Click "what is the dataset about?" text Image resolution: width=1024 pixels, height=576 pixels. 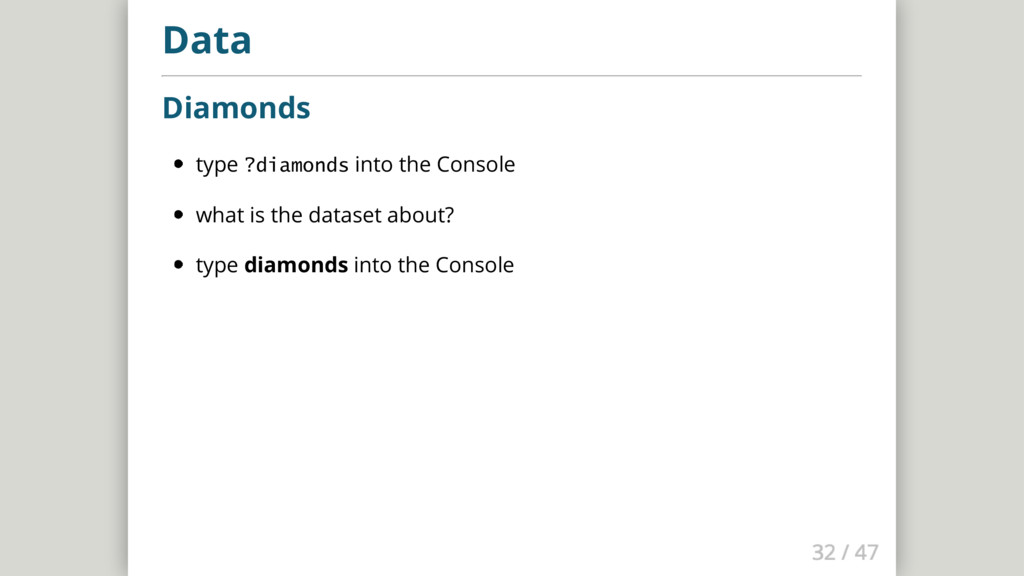pyautogui.click(x=325, y=215)
